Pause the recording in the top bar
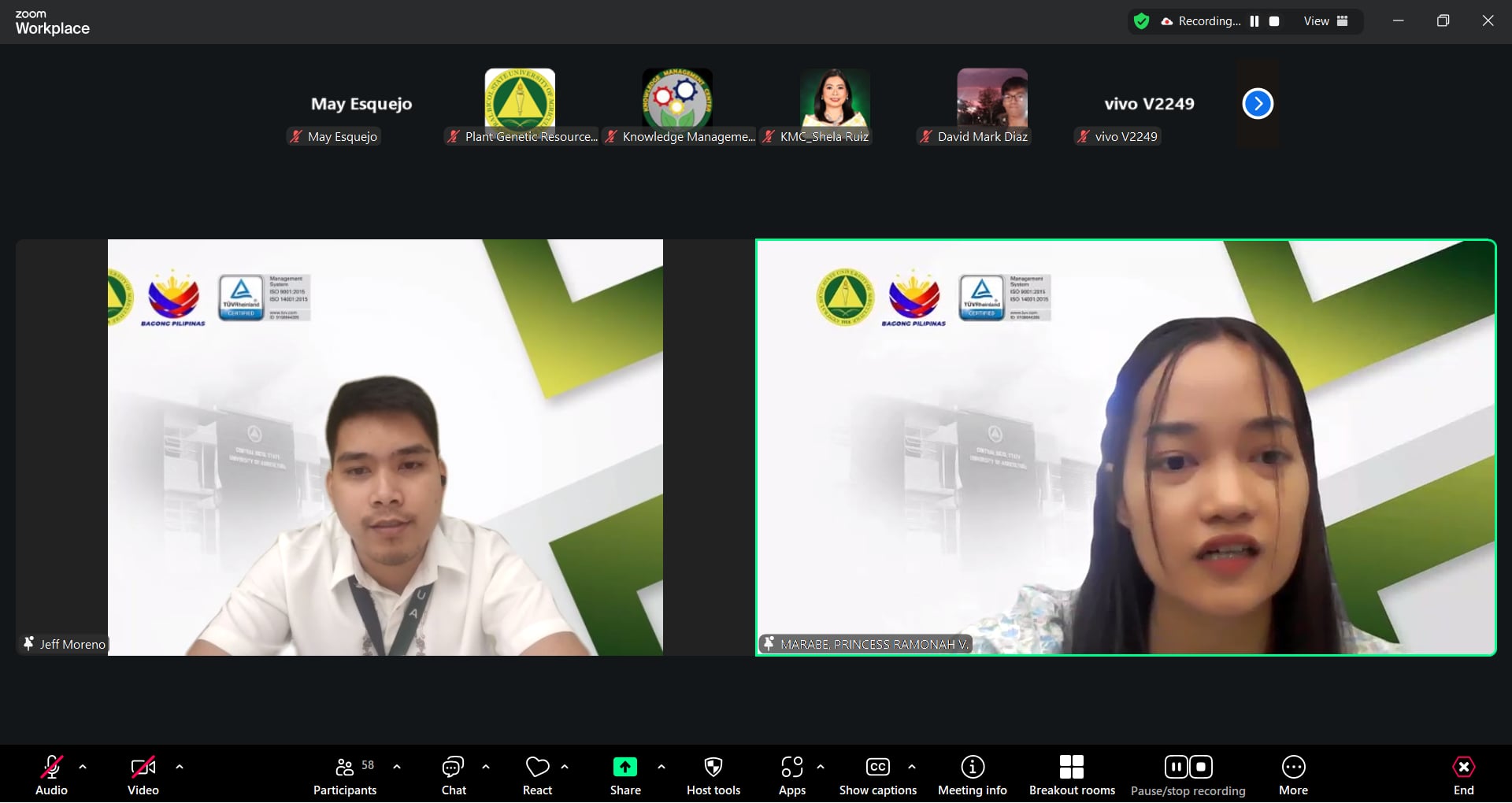 (x=1254, y=21)
